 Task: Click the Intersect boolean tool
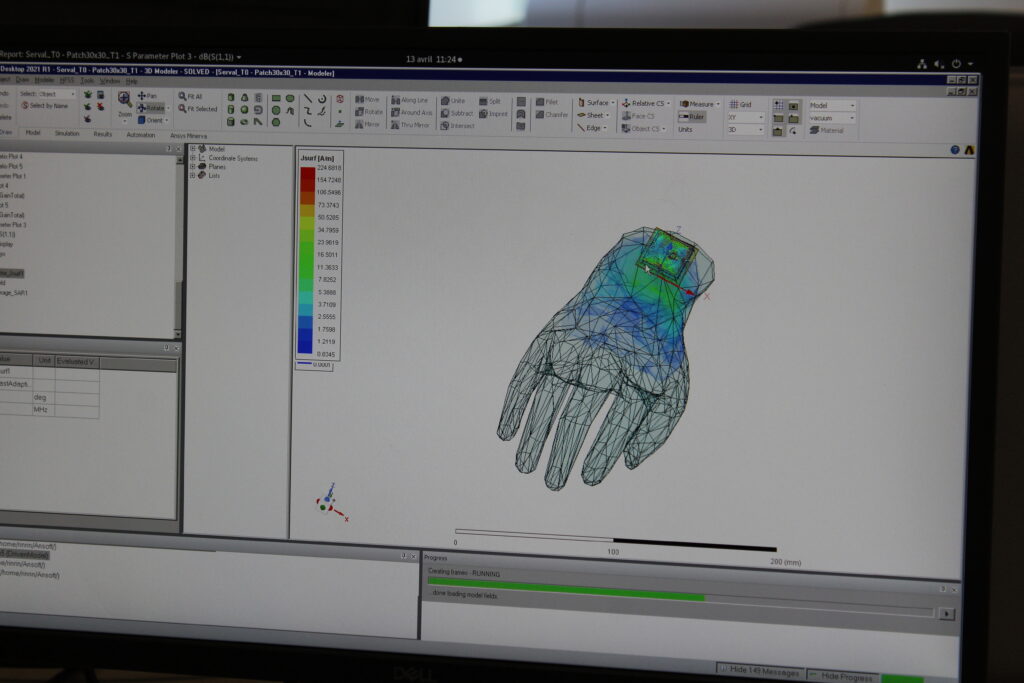(457, 125)
